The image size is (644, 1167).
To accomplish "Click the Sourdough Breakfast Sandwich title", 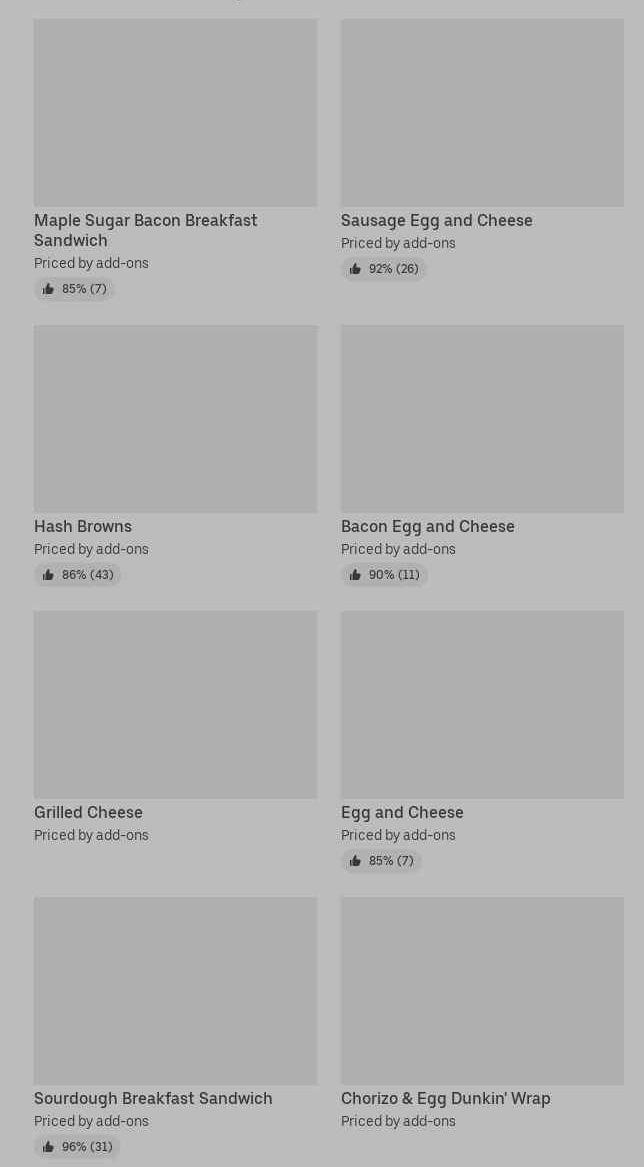I will click(x=153, y=1098).
